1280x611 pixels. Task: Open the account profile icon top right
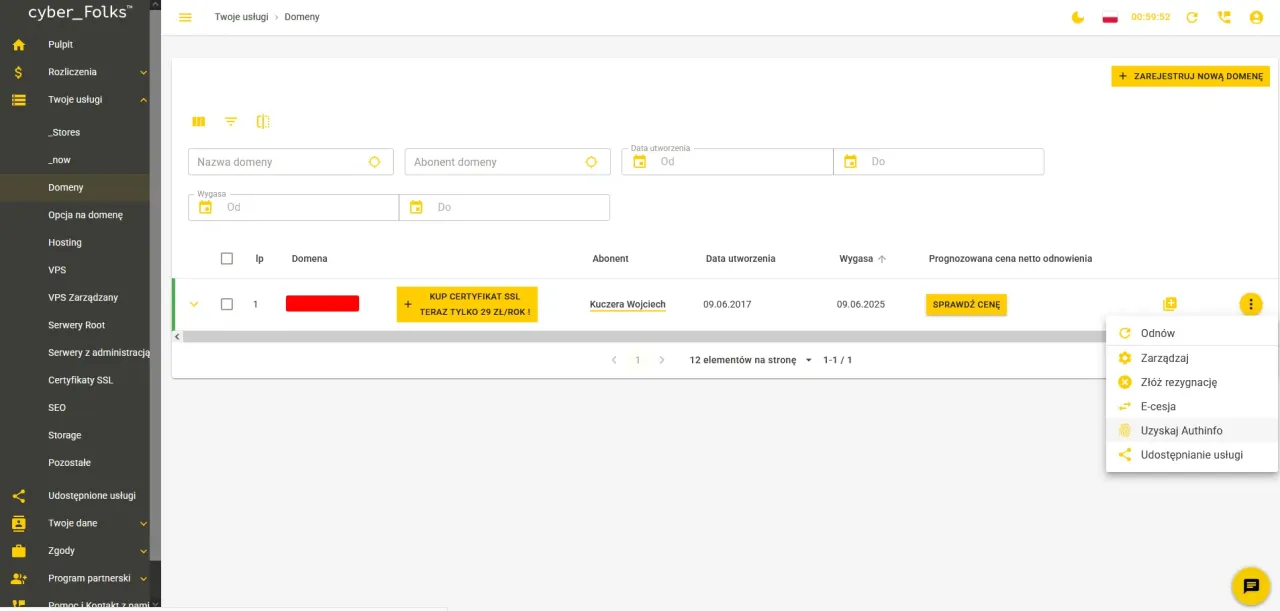point(1256,17)
